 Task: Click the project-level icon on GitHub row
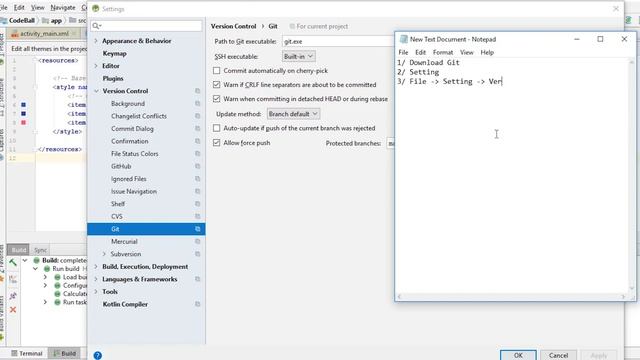coord(198,166)
